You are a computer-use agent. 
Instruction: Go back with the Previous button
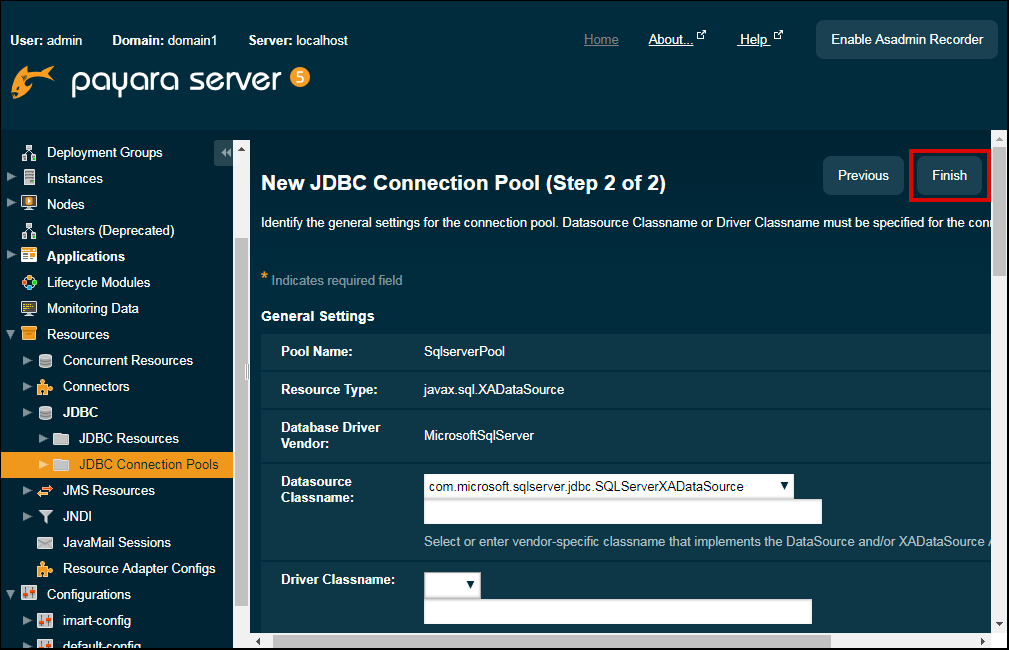coord(863,175)
